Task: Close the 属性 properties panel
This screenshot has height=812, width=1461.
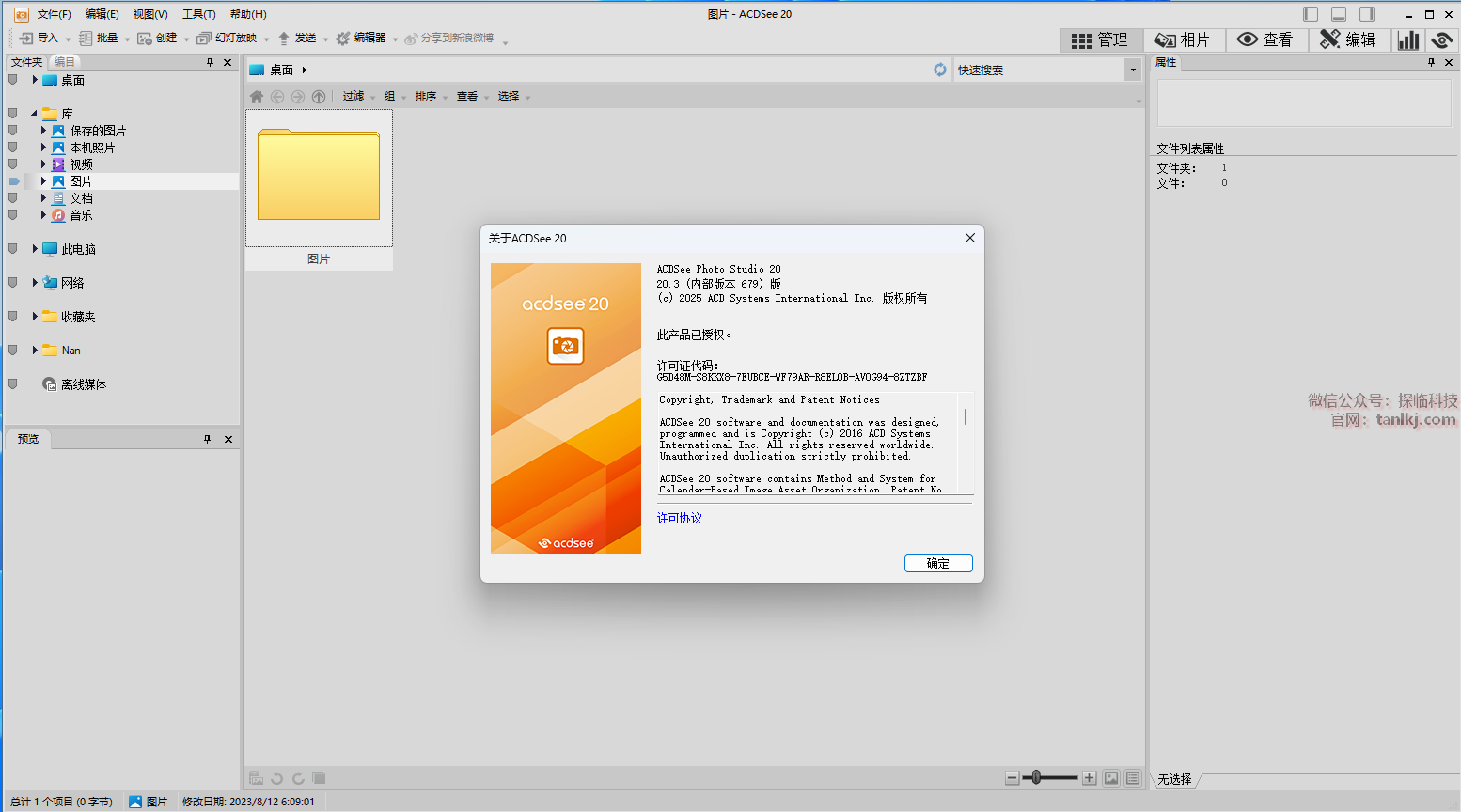Action: pos(1449,62)
